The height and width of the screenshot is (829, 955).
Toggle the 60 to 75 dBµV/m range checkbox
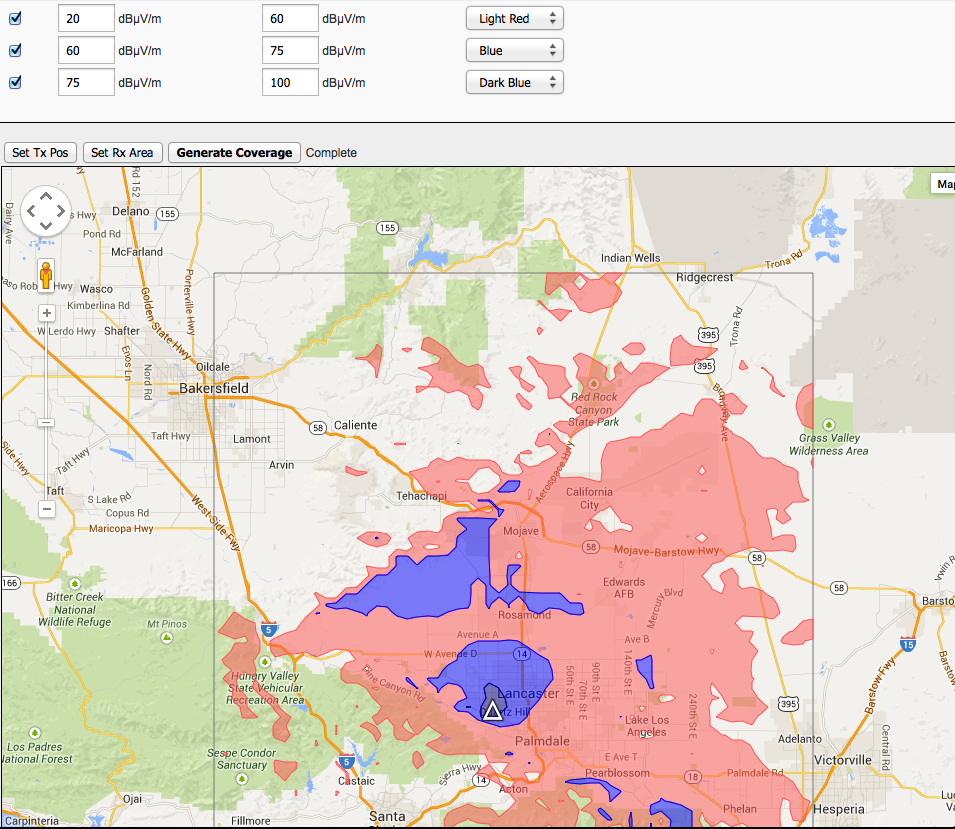point(15,50)
